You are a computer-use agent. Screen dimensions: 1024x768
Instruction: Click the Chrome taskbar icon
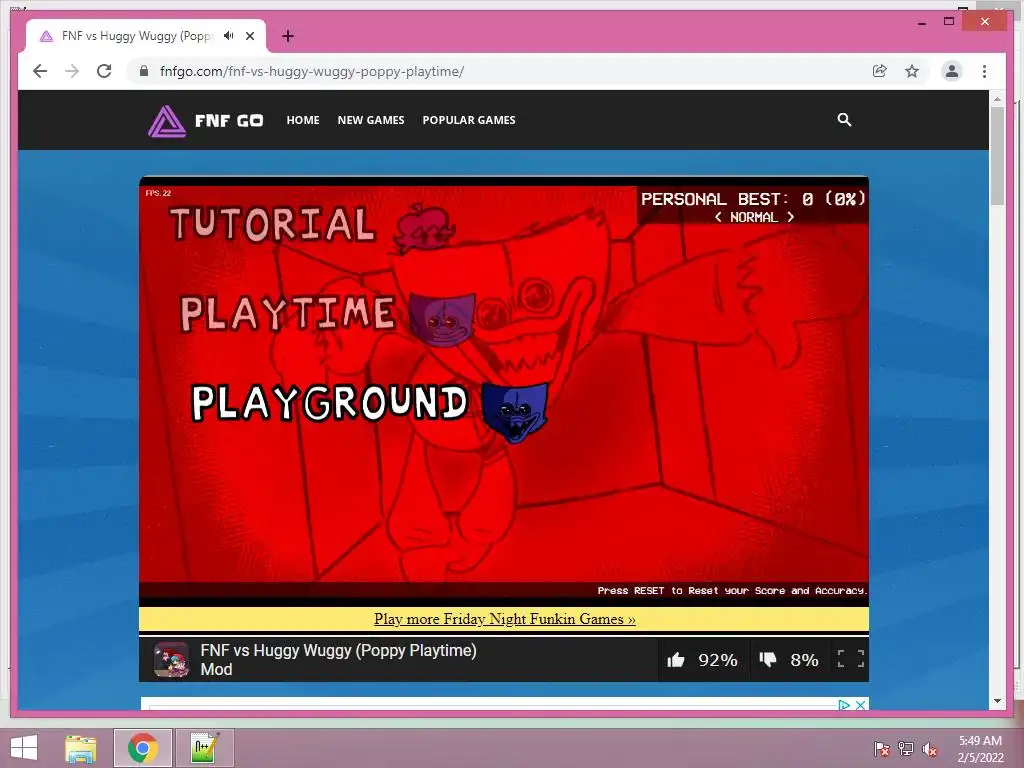(x=143, y=748)
